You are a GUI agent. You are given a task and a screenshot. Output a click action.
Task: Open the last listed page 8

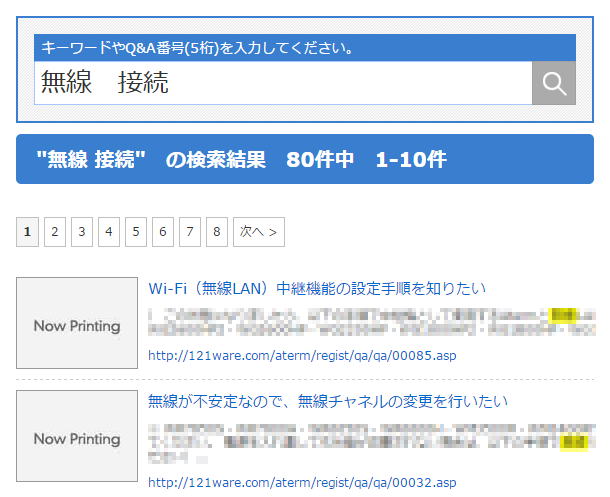point(217,232)
